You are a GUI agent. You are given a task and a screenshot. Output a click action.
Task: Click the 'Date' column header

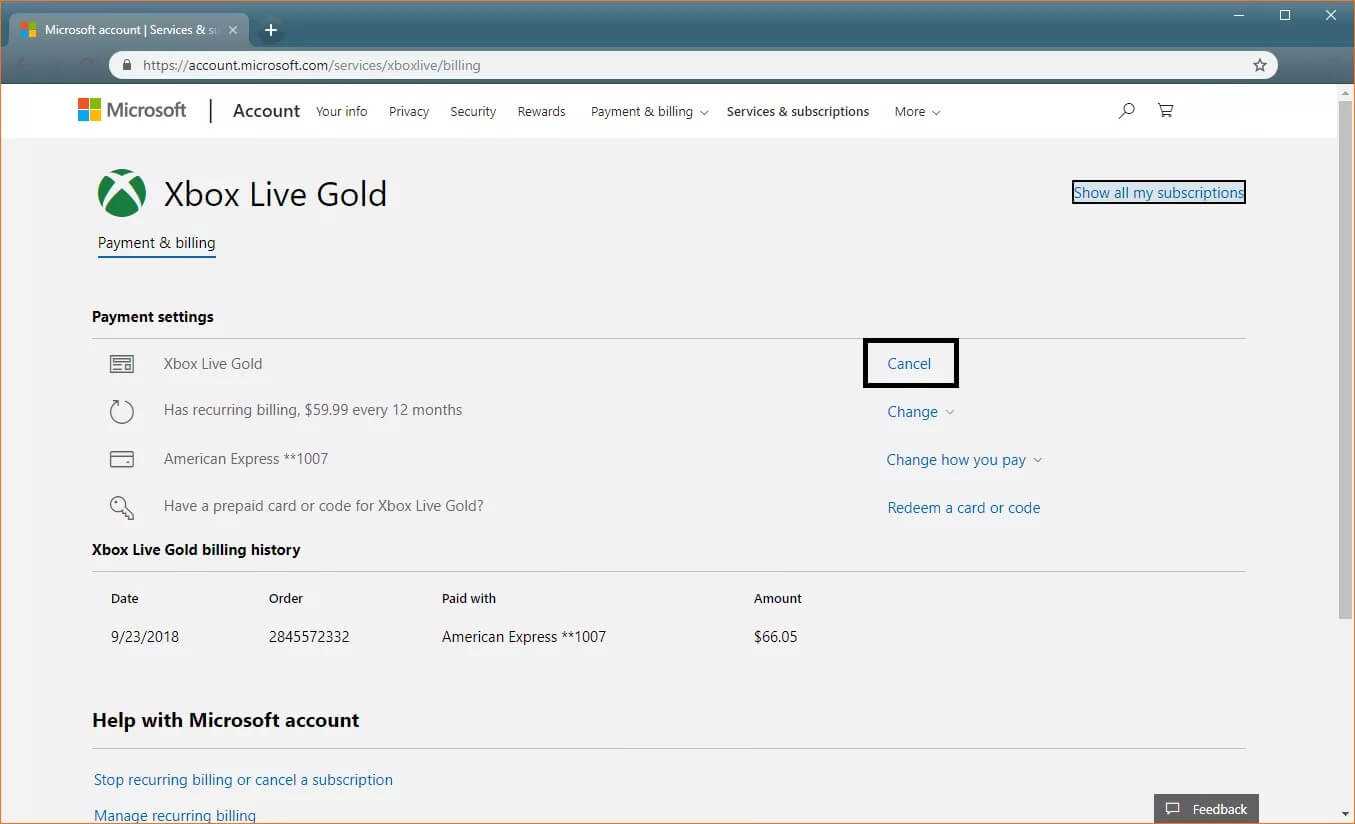point(125,599)
